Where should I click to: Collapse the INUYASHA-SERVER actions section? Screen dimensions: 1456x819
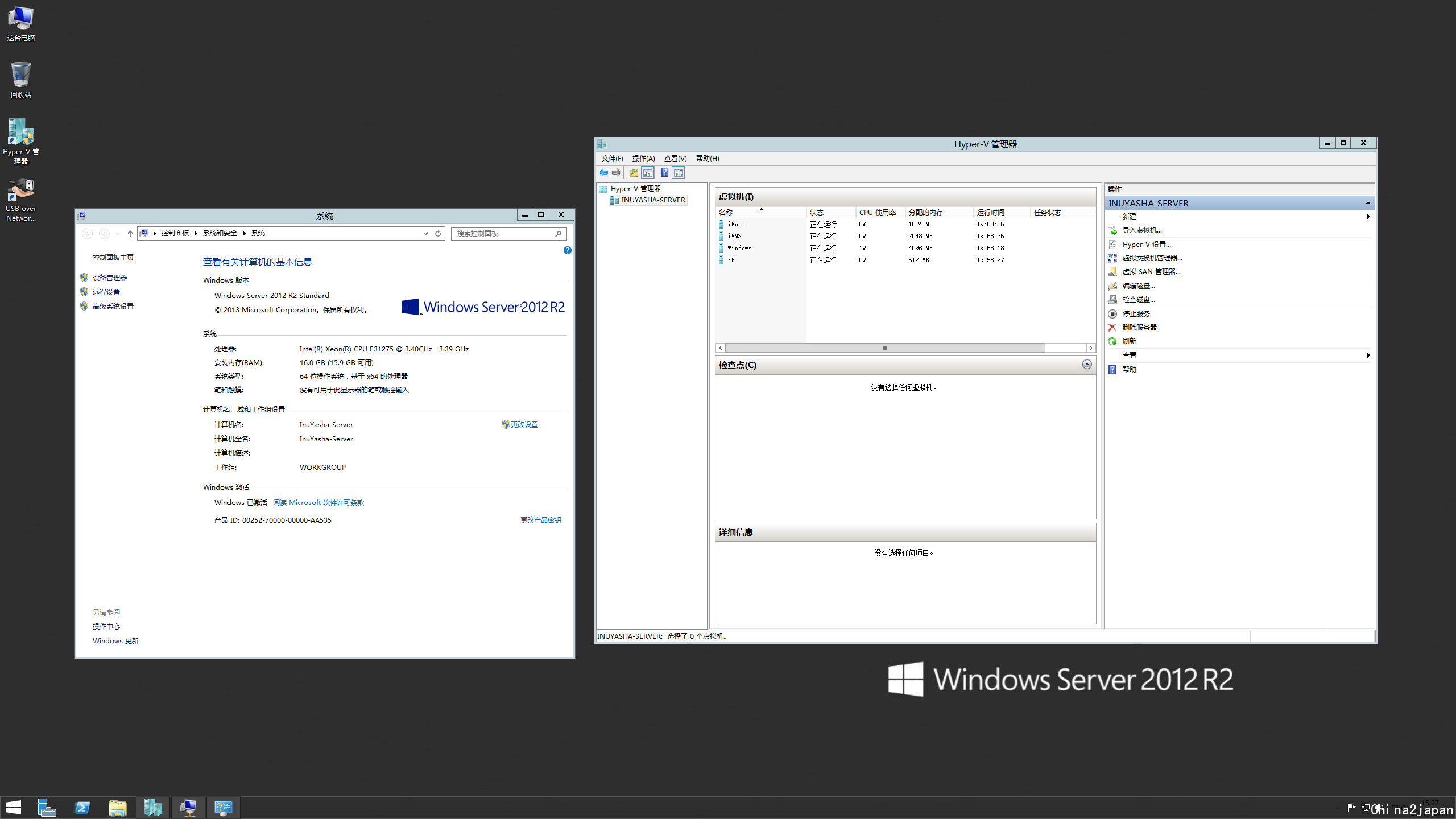point(1368,203)
